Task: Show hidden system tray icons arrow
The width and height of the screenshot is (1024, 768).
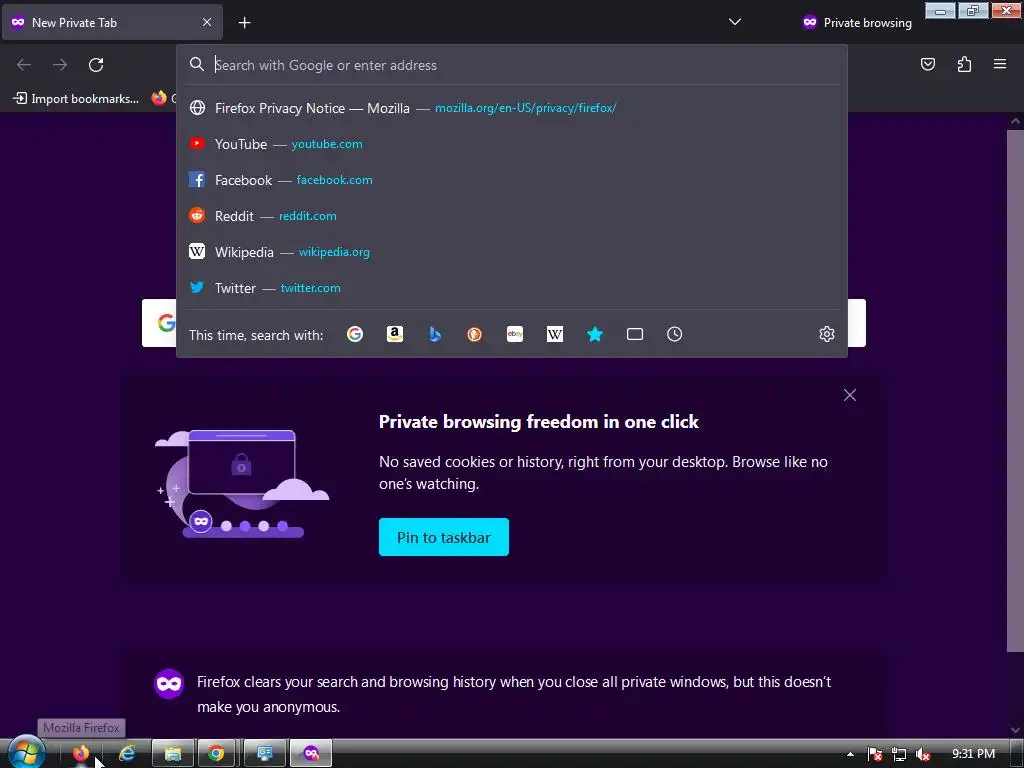Action: [850, 754]
